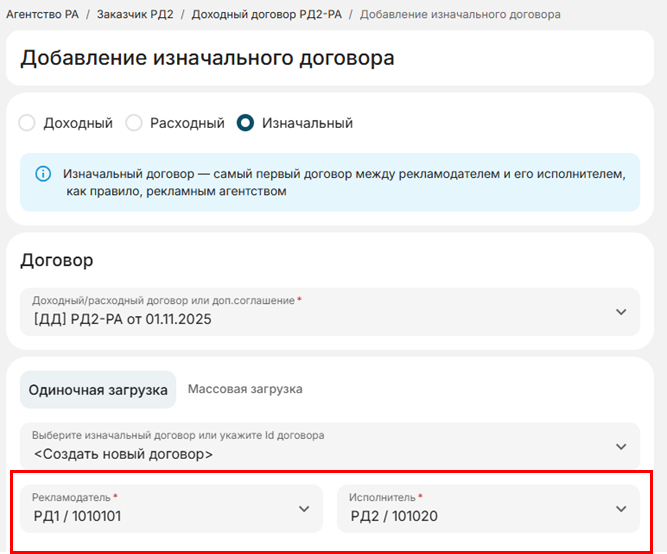Choose the Изначальный radio option

click(x=245, y=123)
